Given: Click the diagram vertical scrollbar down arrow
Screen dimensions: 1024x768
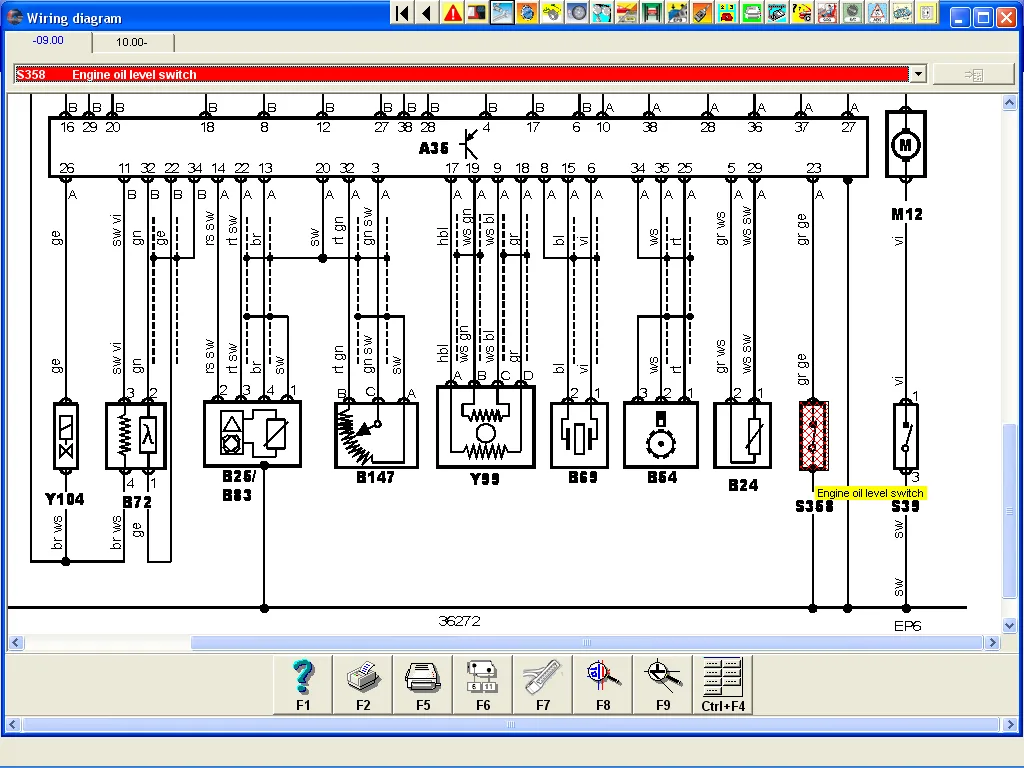Looking at the screenshot, I should (1009, 626).
